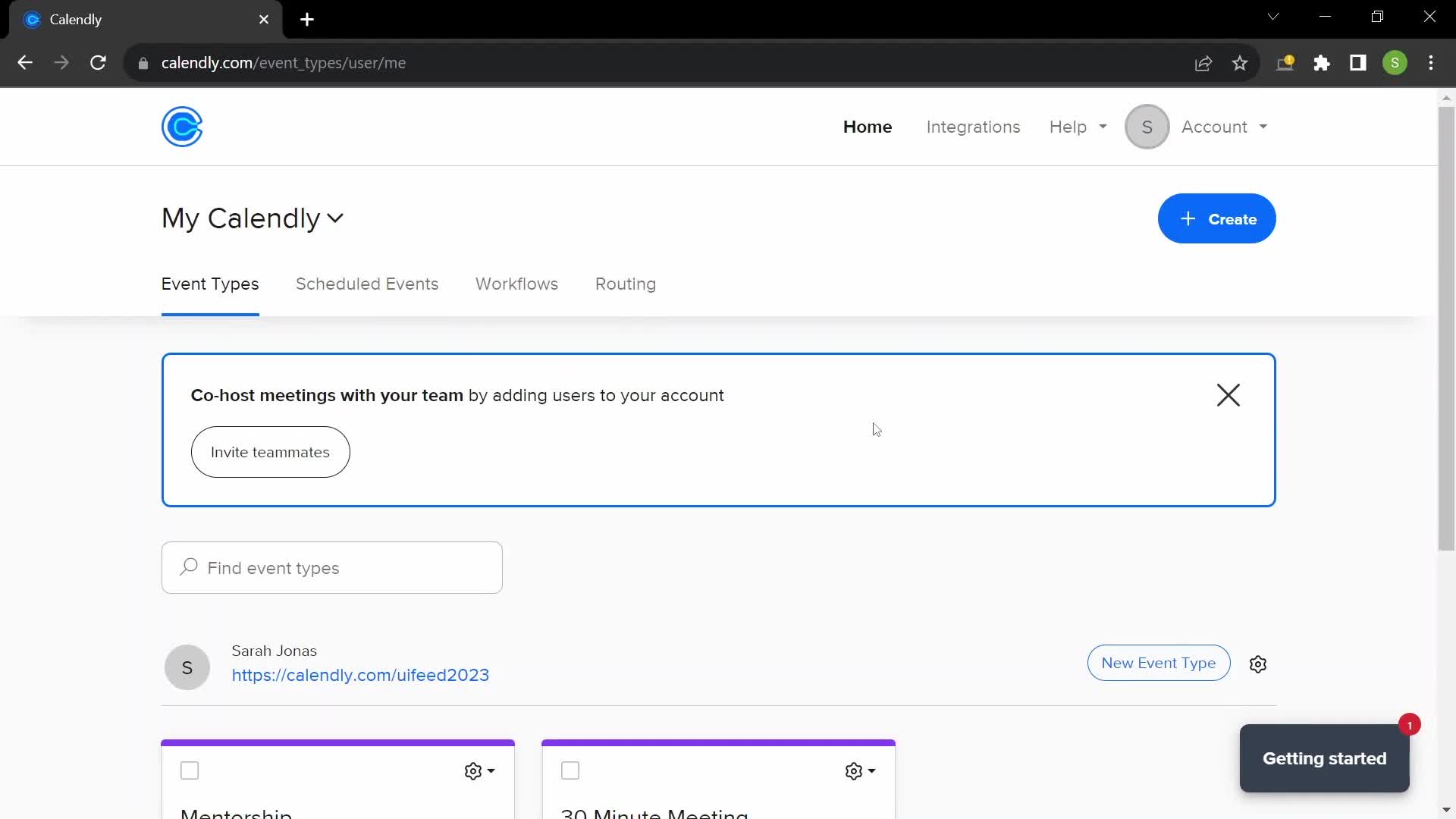Image resolution: width=1456 pixels, height=819 pixels.
Task: Click inside the Find event types search field
Action: 331,567
